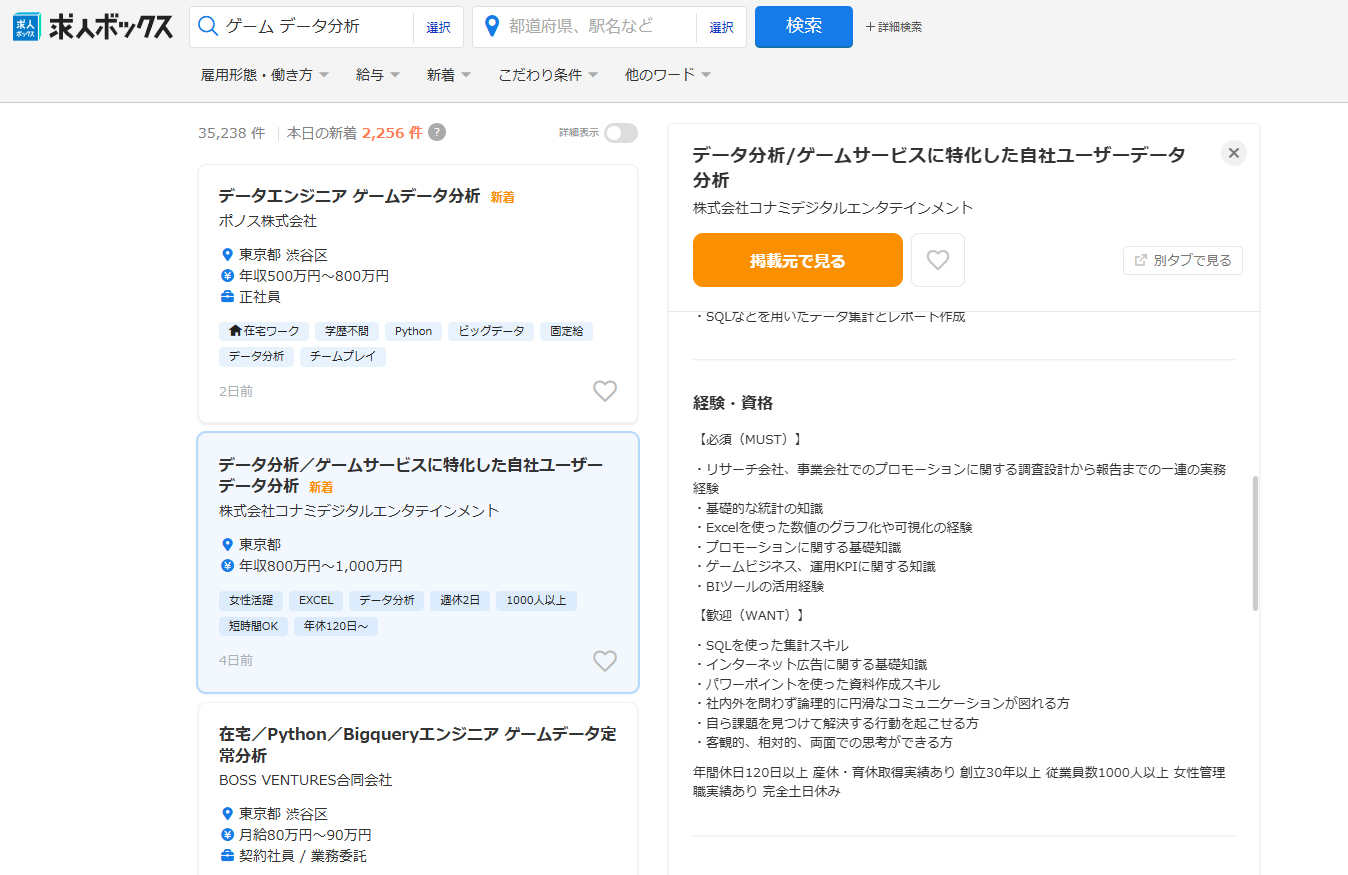
Task: Expand the 雇用形態・働き方 filter
Action: (x=265, y=74)
